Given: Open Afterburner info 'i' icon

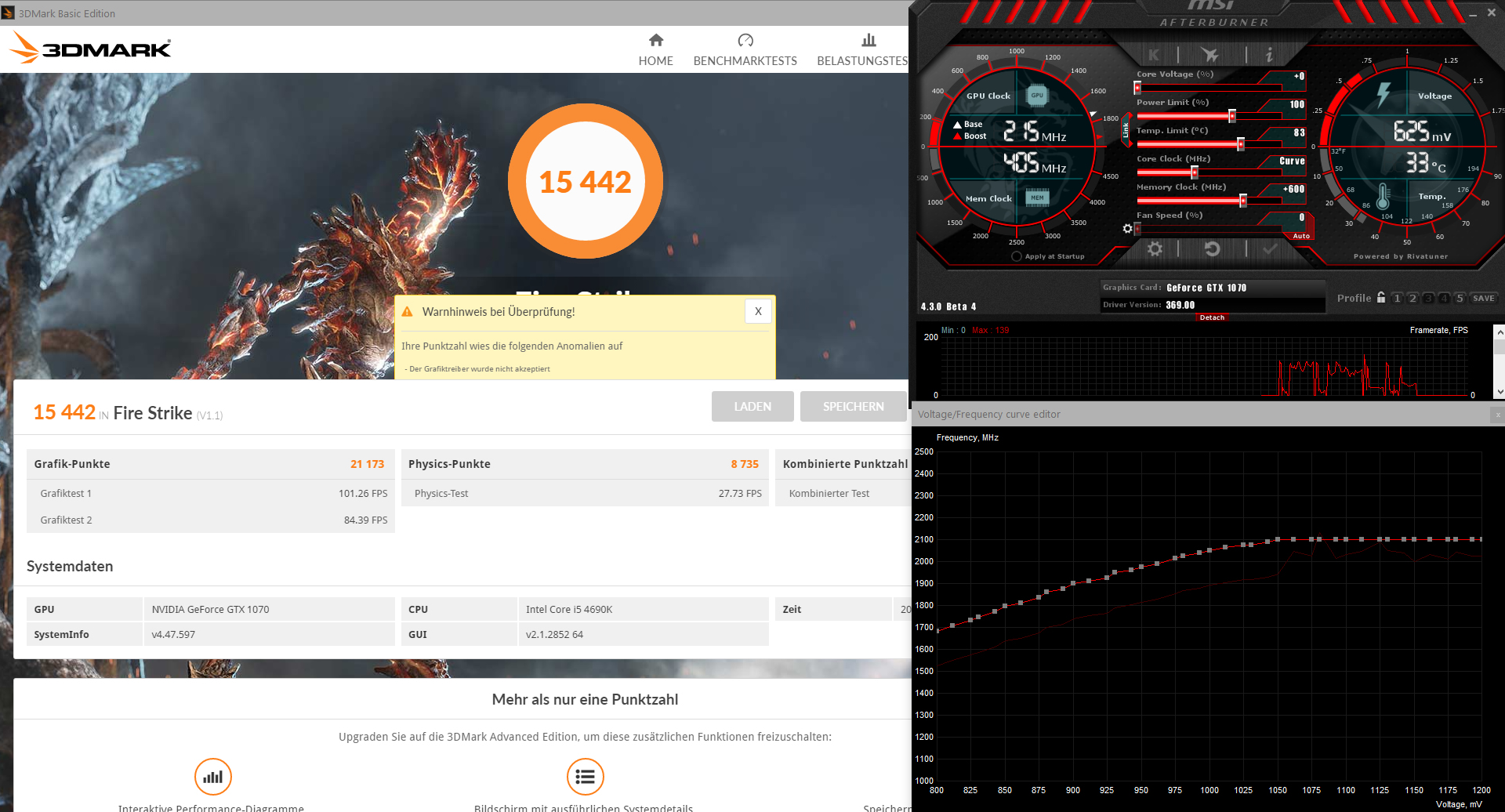Looking at the screenshot, I should (1269, 54).
